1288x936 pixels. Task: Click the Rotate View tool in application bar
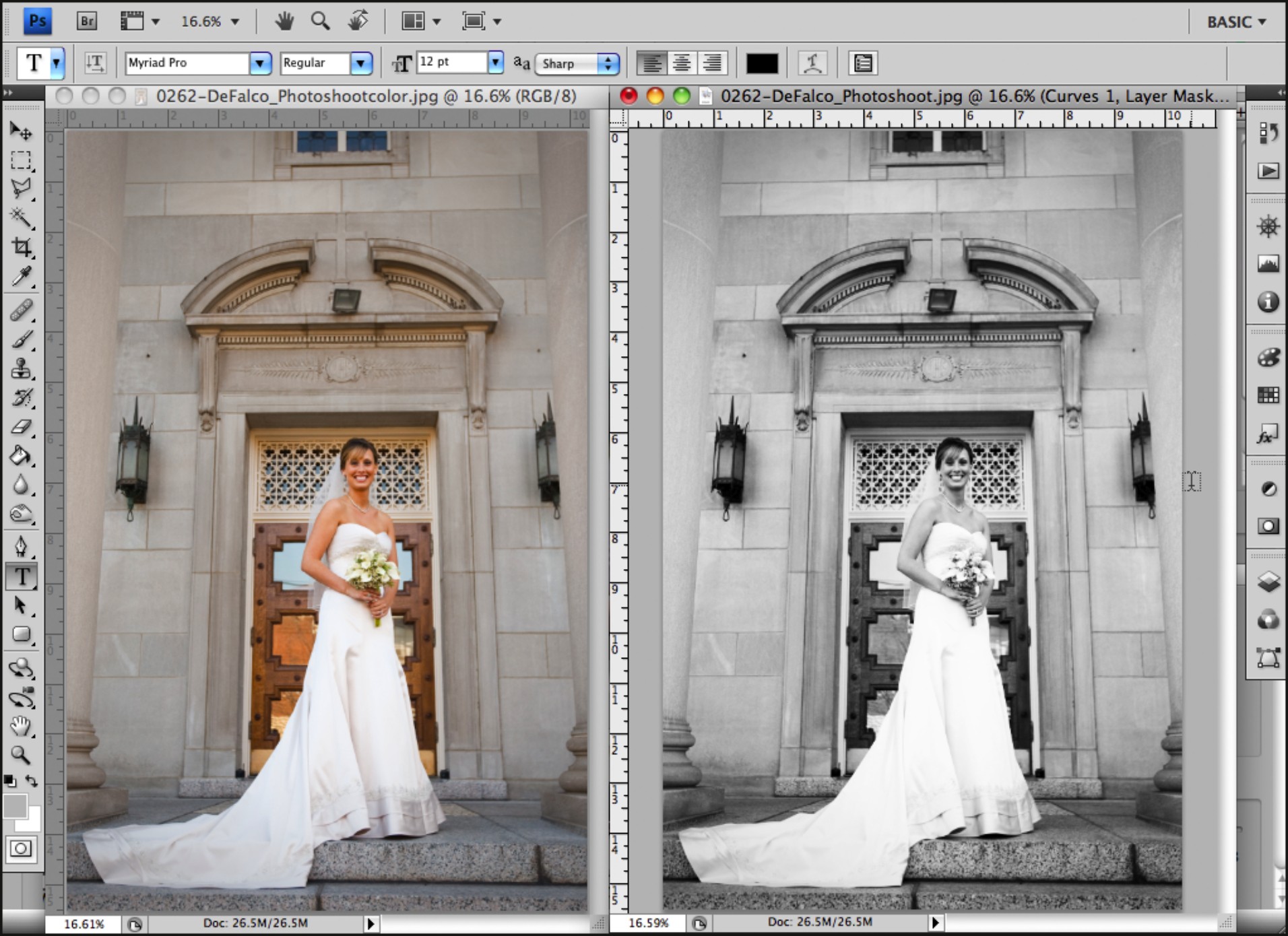pyautogui.click(x=358, y=21)
